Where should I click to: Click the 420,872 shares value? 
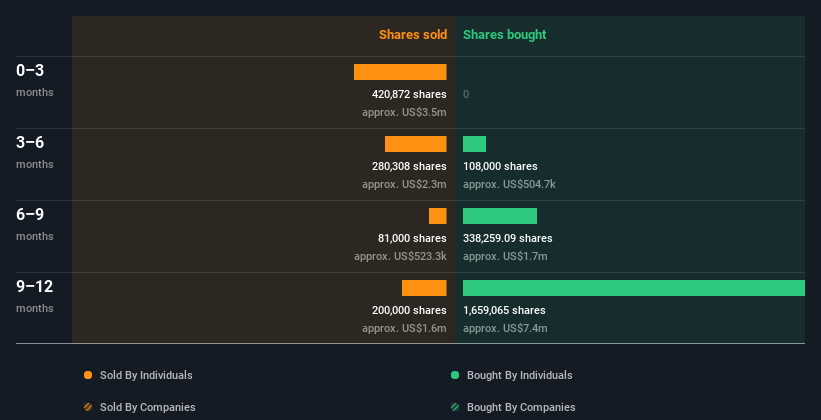pos(409,94)
